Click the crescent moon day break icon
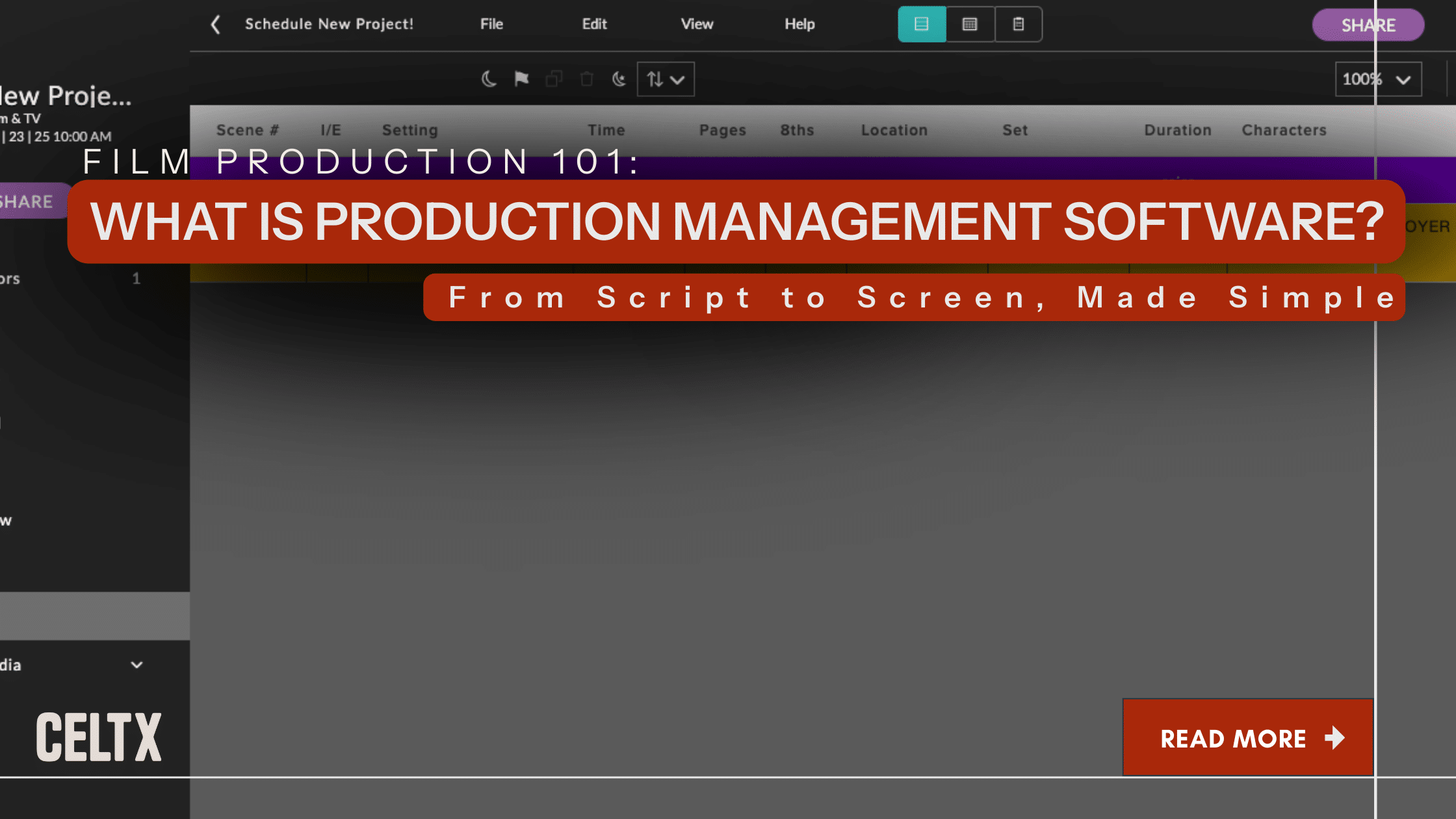Viewport: 1456px width, 819px height. point(489,79)
